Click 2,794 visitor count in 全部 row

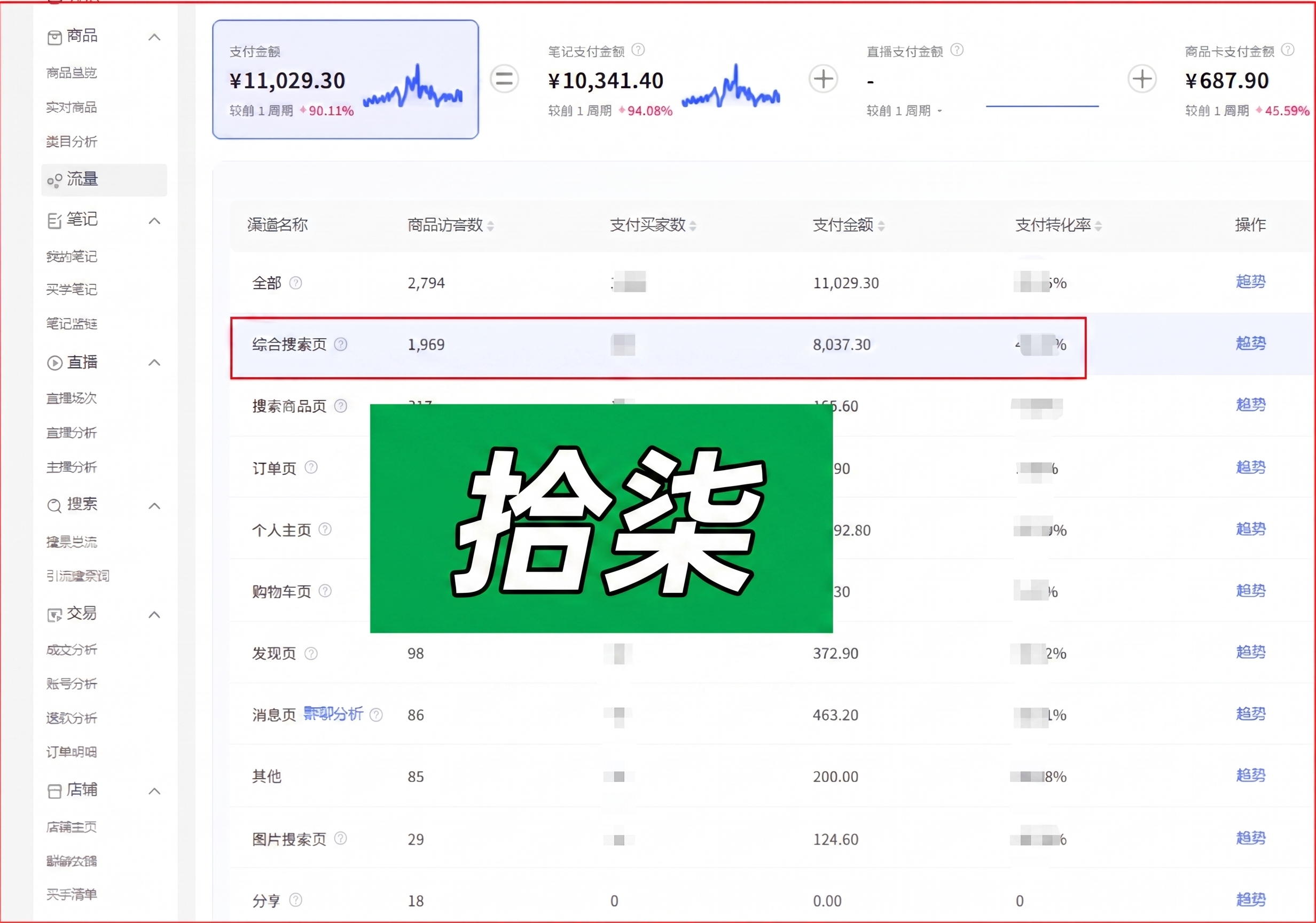pos(426,283)
